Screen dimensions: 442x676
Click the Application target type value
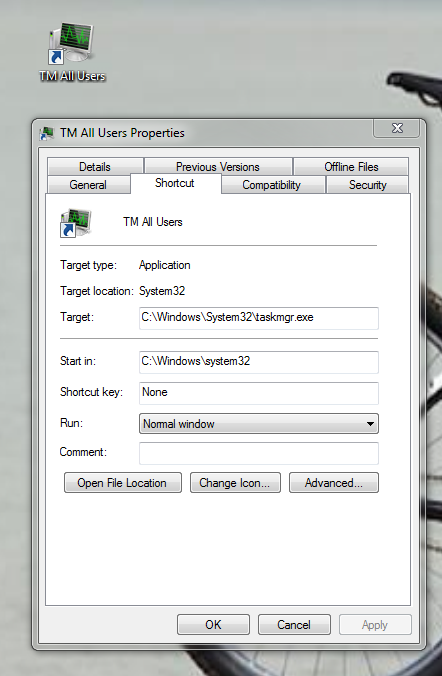(x=164, y=265)
